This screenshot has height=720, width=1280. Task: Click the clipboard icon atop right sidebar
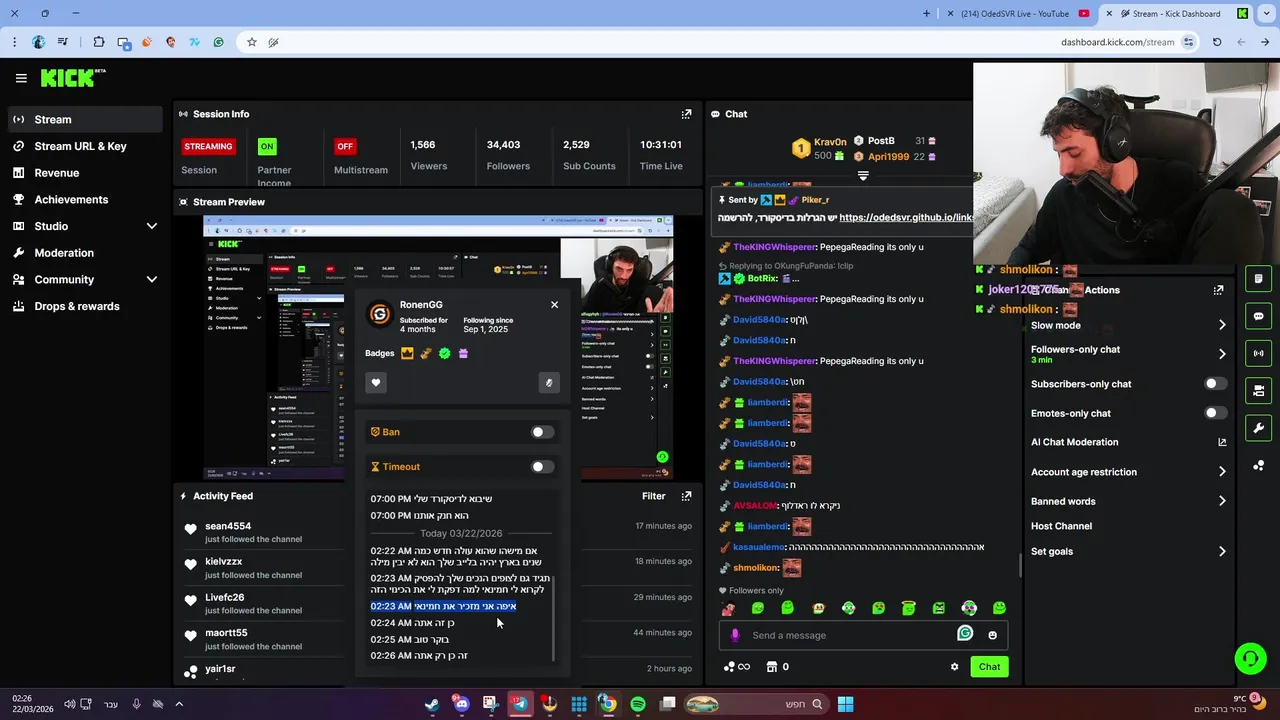(x=1258, y=279)
